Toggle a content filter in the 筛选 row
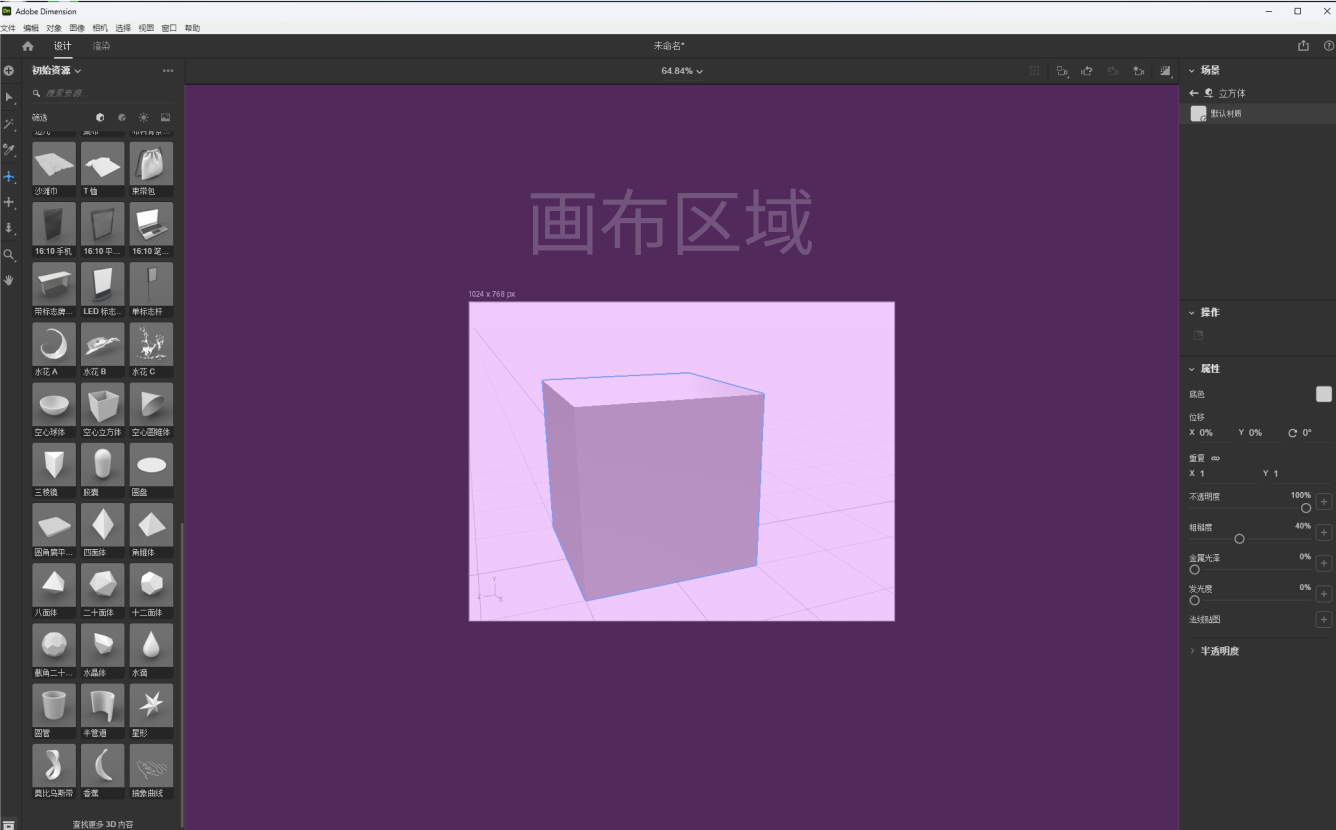The width and height of the screenshot is (1336, 830). pyautogui.click(x=101, y=117)
